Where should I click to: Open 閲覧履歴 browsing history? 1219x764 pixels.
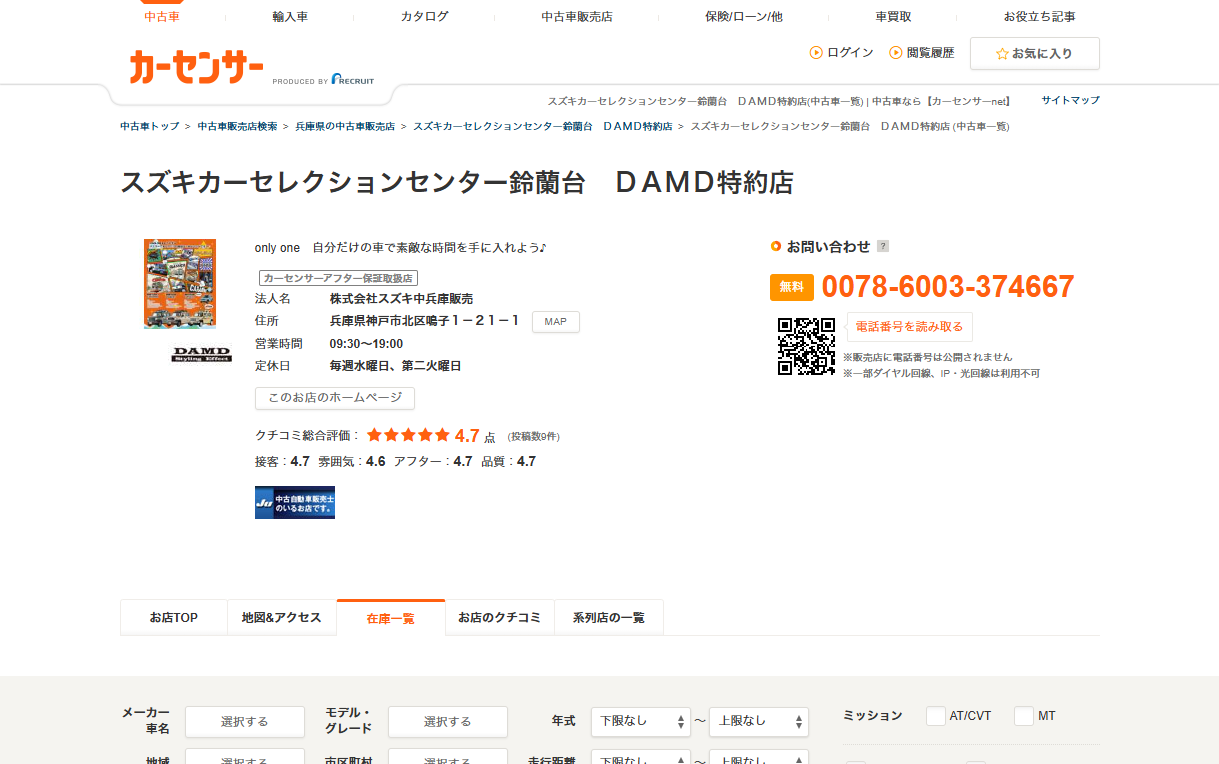point(920,52)
